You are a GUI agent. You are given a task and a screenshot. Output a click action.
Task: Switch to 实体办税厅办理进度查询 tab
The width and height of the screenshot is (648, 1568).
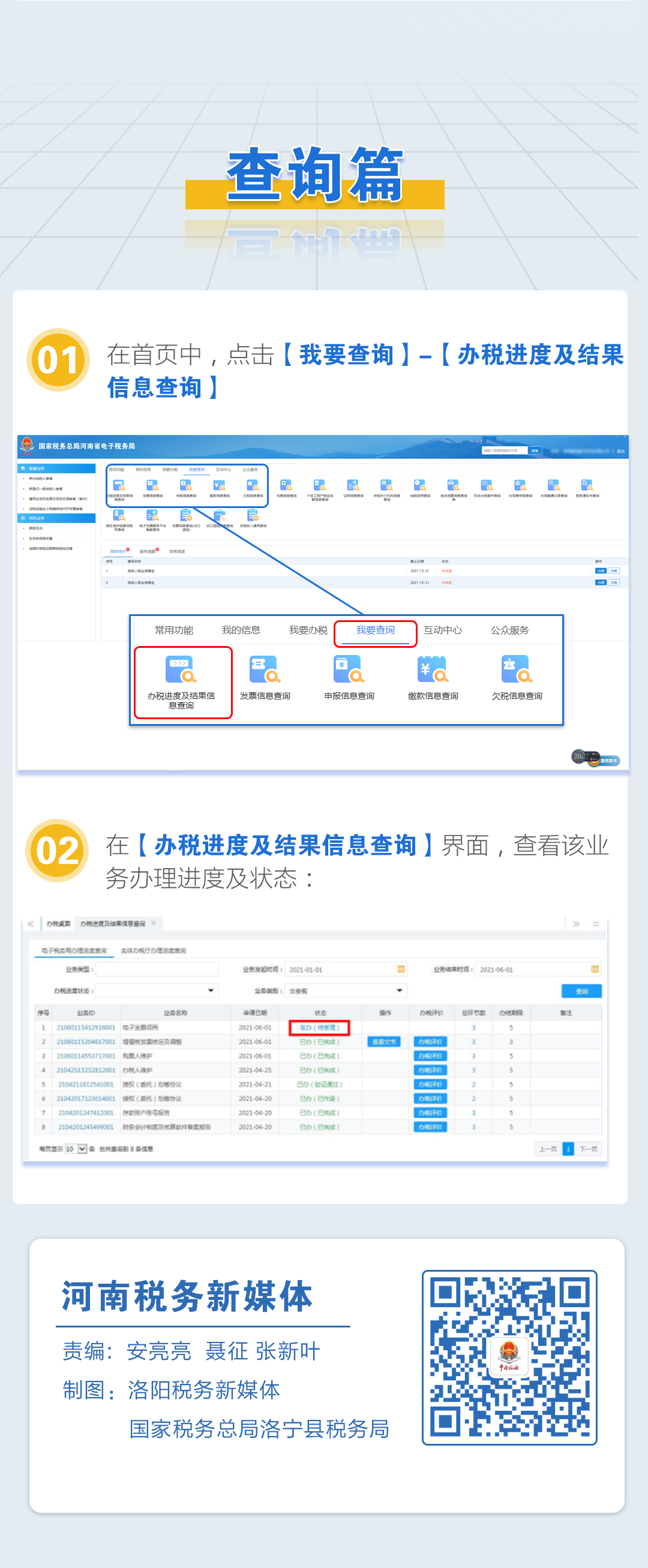[154, 950]
